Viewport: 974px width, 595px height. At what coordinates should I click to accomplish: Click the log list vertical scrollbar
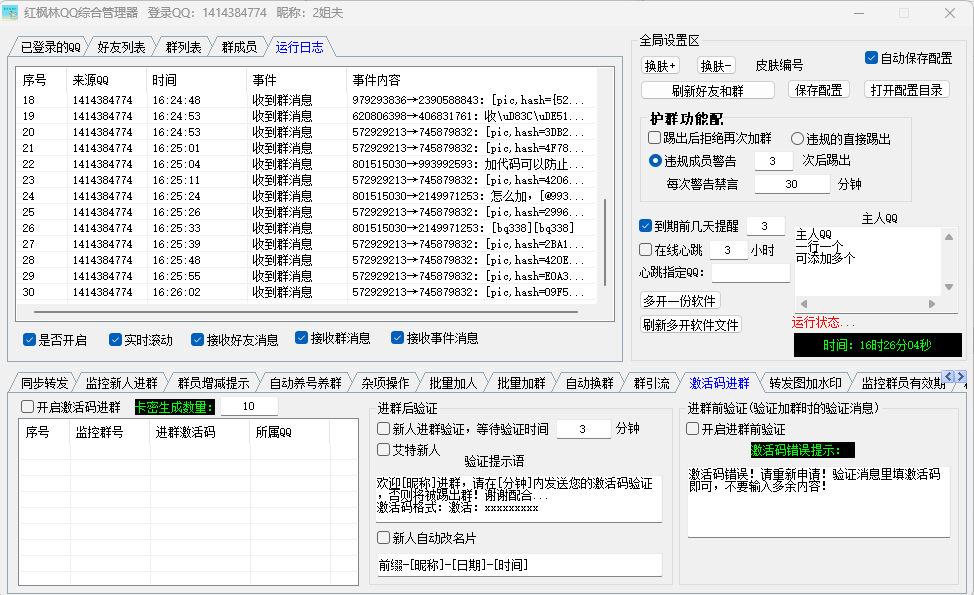pyautogui.click(x=603, y=240)
